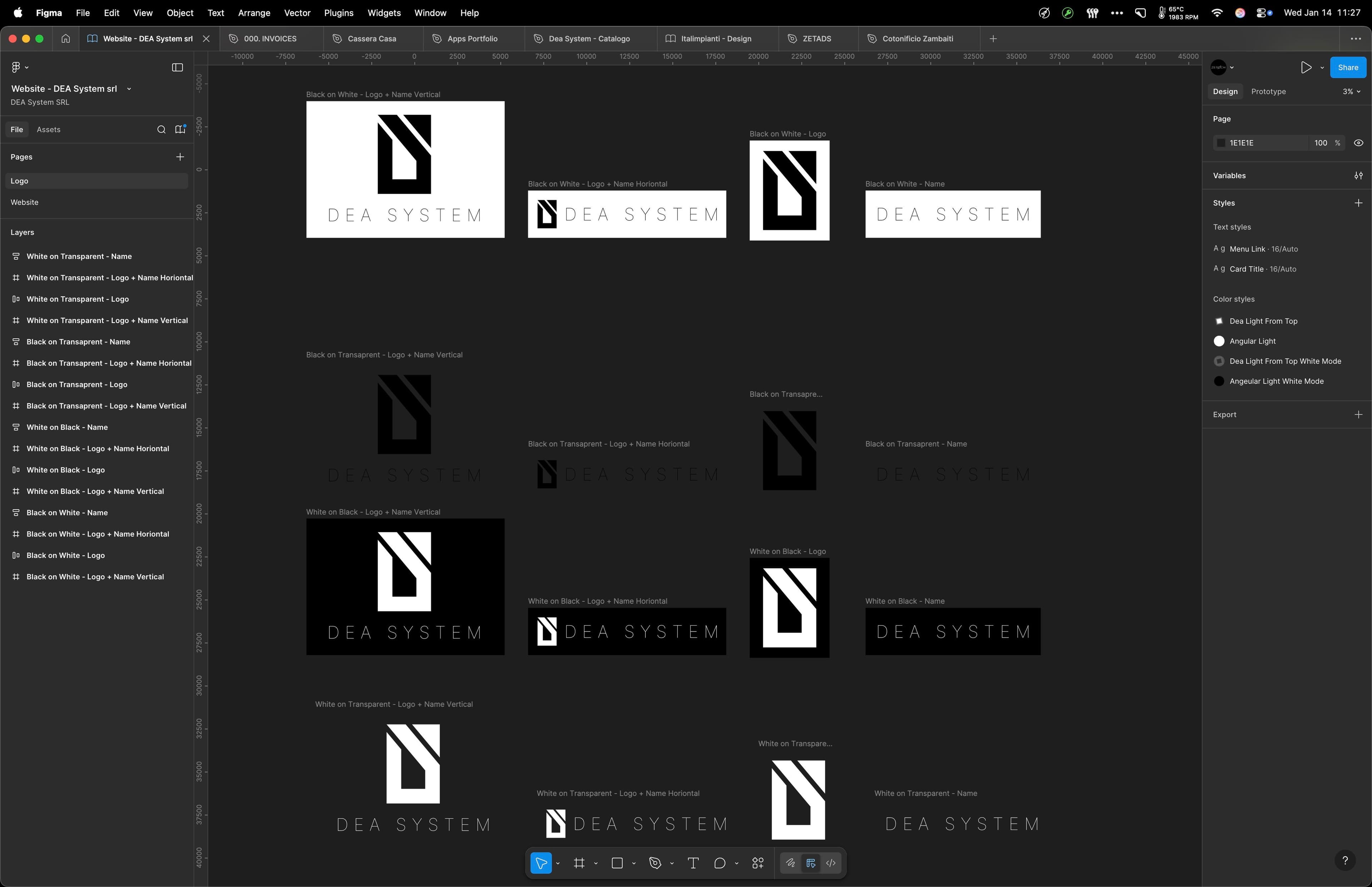
Task: Select the Text tool
Action: (693, 863)
